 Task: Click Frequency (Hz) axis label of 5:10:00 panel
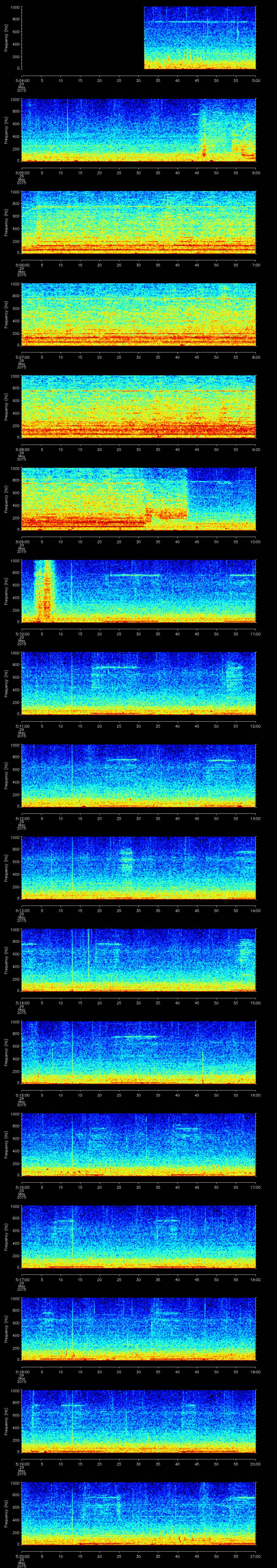(6, 591)
